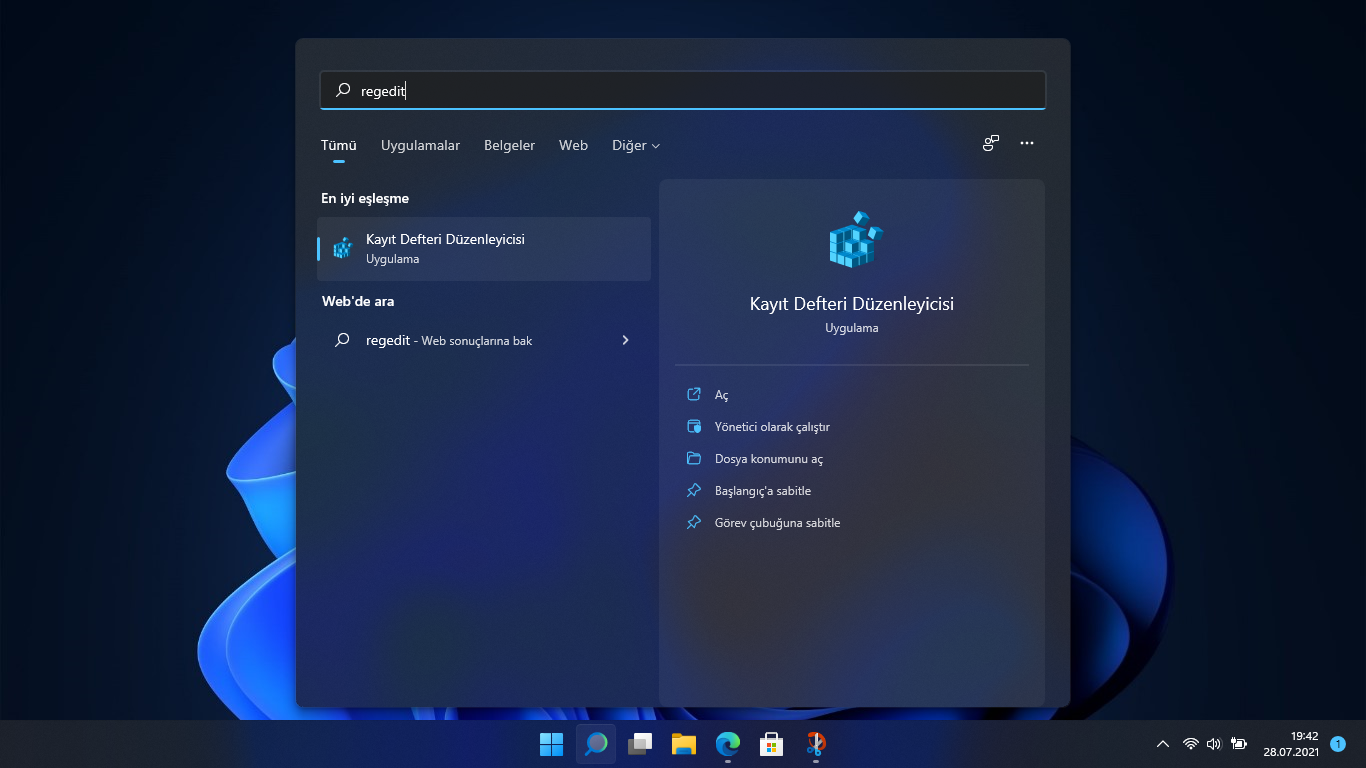This screenshot has width=1366, height=768.
Task: Expand the Diğer dropdown
Action: click(636, 145)
